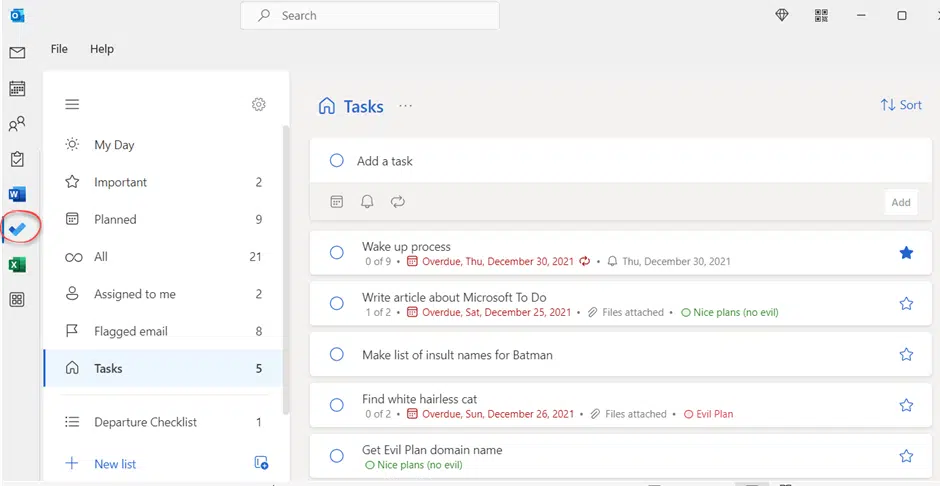Open the Planned smart list
The width and height of the screenshot is (940, 486).
pyautogui.click(x=163, y=219)
